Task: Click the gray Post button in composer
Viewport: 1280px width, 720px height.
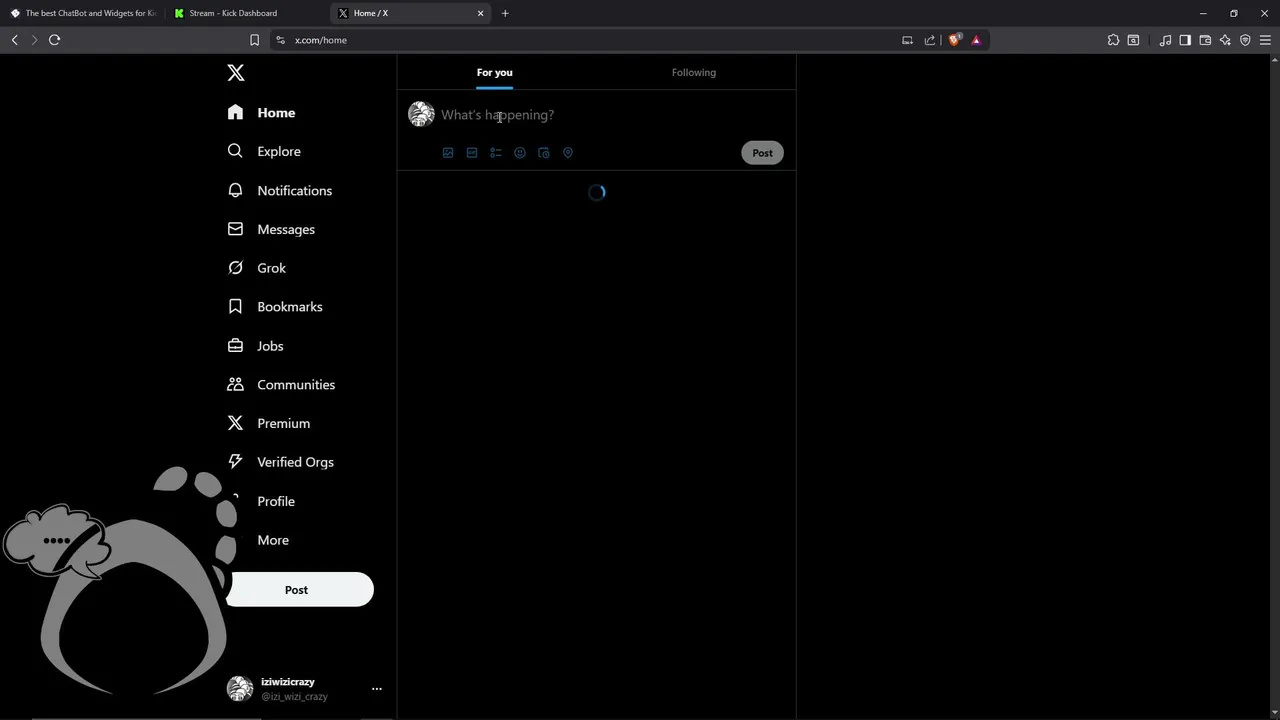Action: coord(762,153)
